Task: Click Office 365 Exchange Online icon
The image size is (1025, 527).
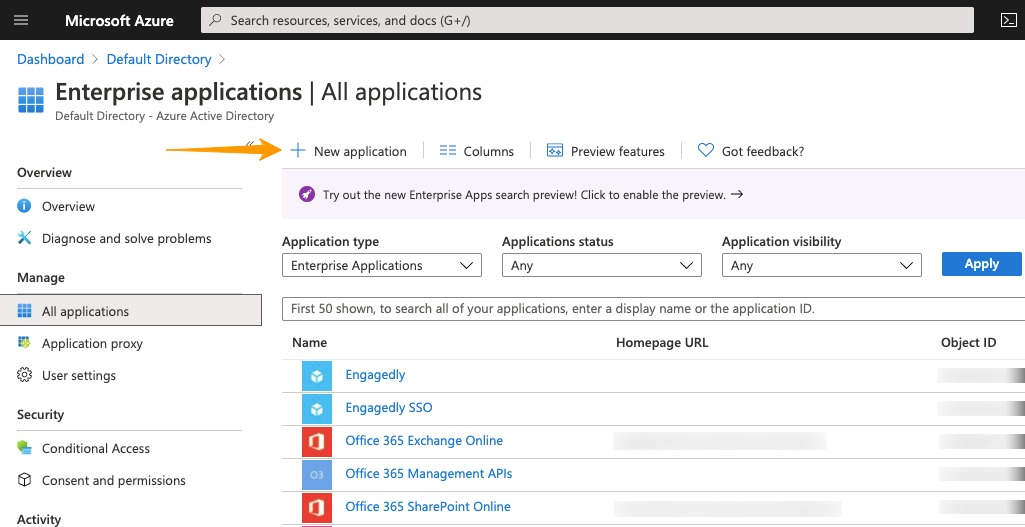Action: [x=317, y=441]
